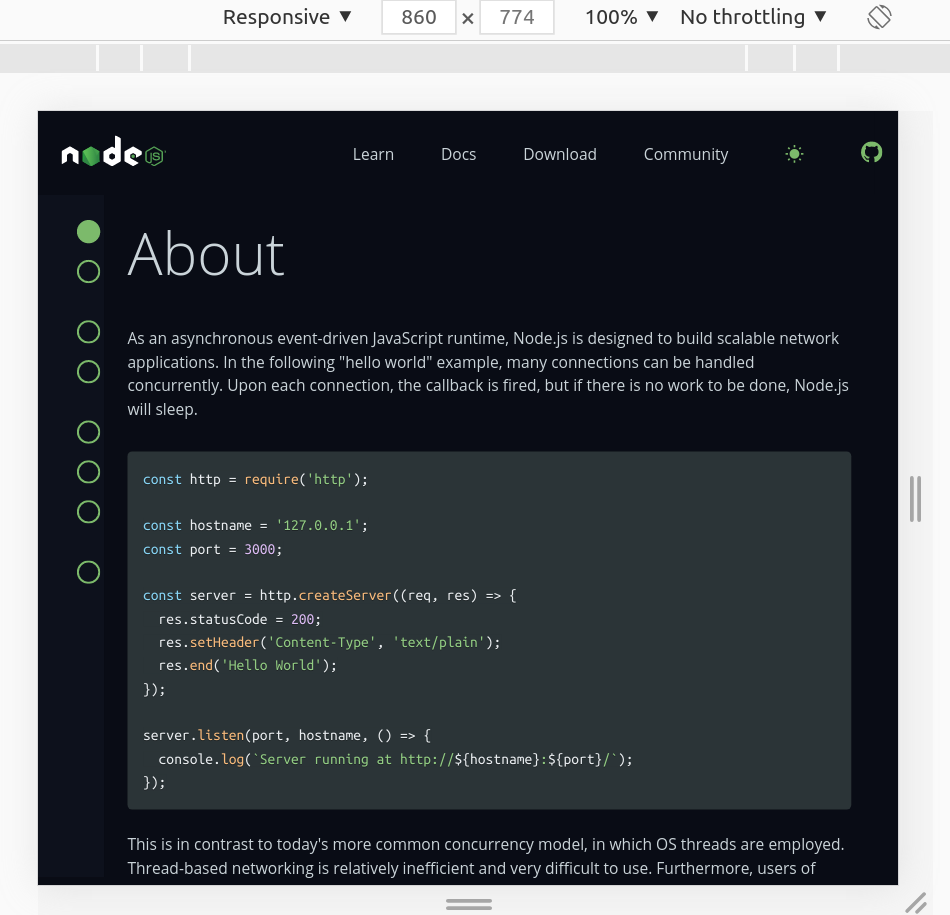
Task: Click the bottom viewport resize handle
Action: (x=469, y=904)
